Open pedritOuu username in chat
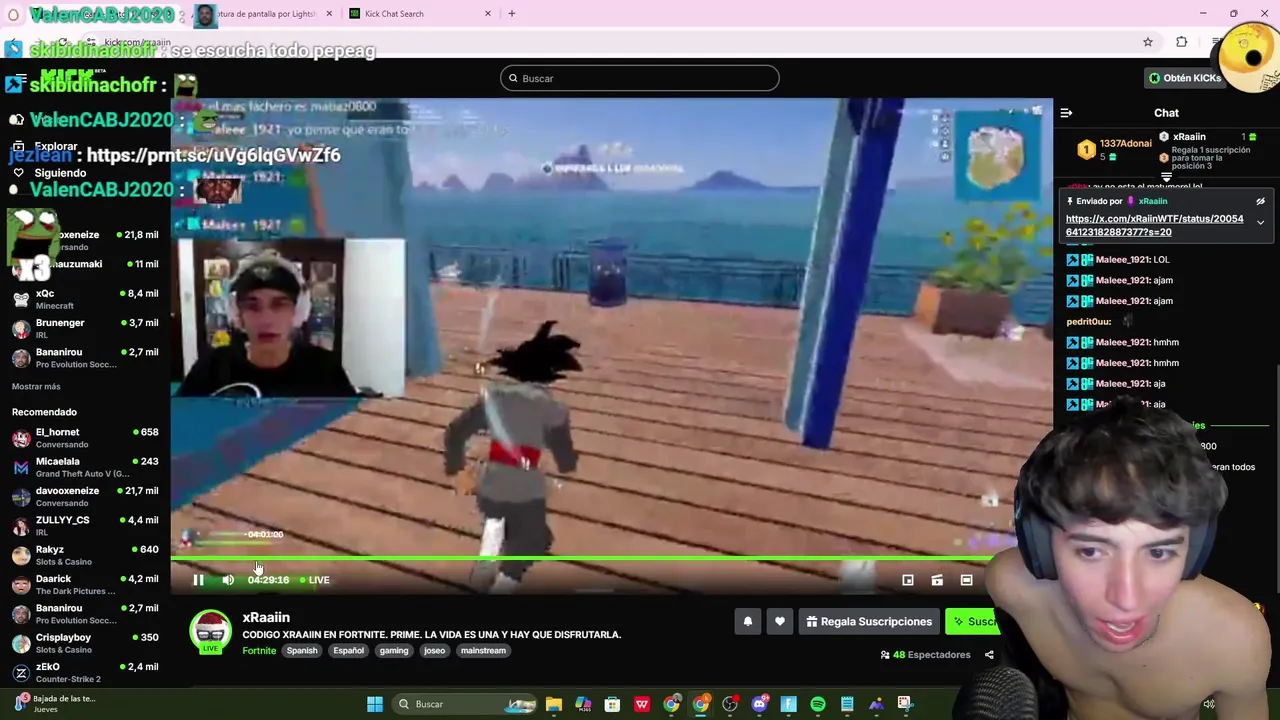The width and height of the screenshot is (1280, 720). point(1089,322)
